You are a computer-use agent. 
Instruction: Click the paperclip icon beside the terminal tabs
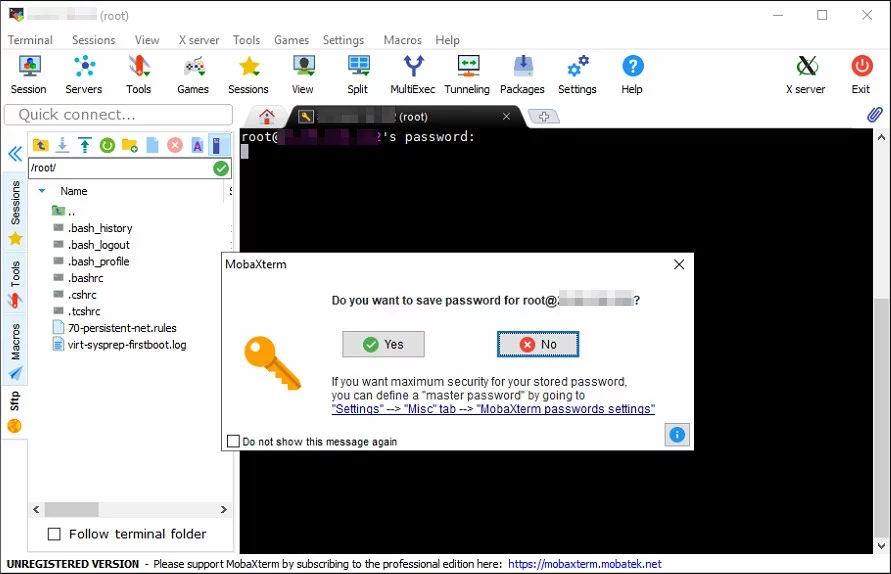click(875, 115)
